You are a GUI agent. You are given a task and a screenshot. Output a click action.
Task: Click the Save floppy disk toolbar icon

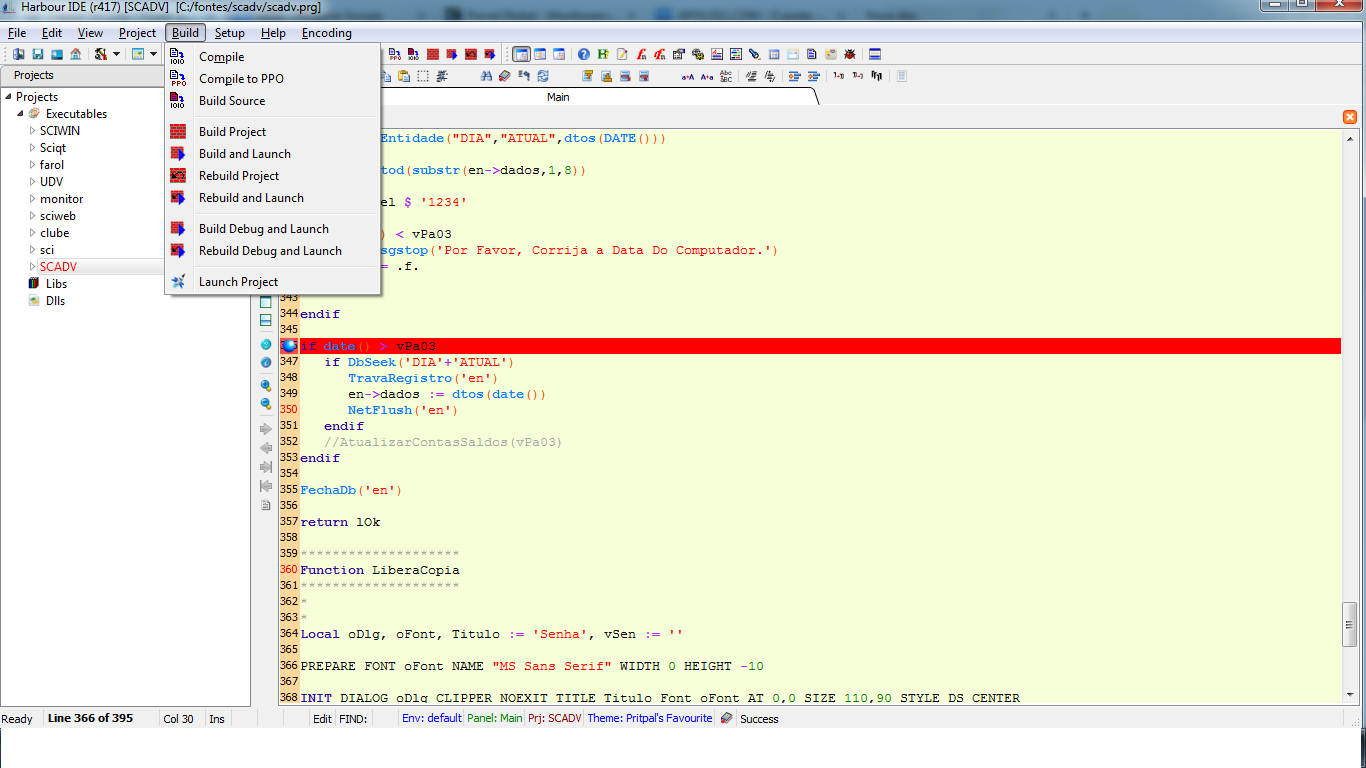click(37, 54)
